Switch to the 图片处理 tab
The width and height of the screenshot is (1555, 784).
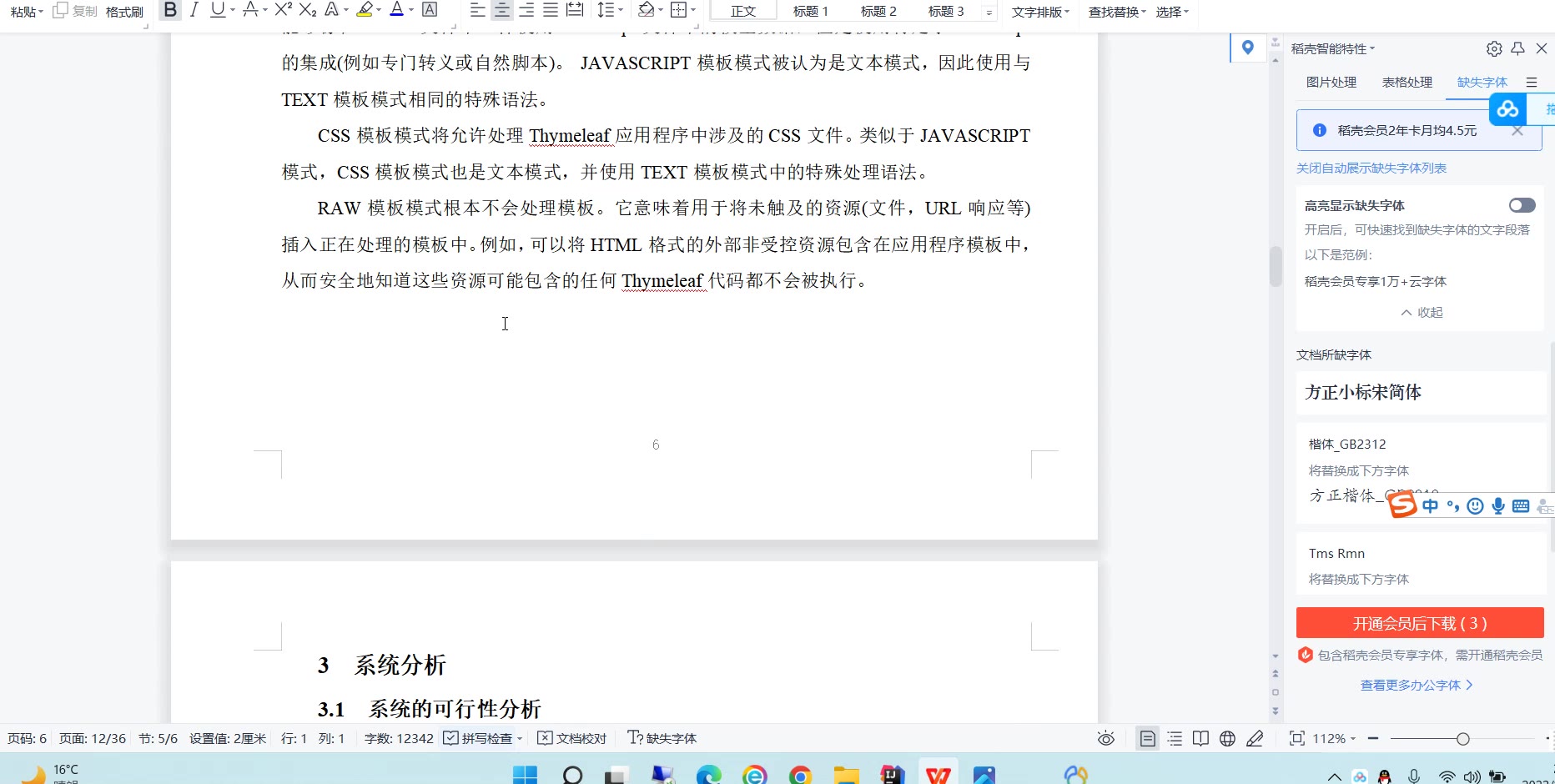click(x=1331, y=82)
